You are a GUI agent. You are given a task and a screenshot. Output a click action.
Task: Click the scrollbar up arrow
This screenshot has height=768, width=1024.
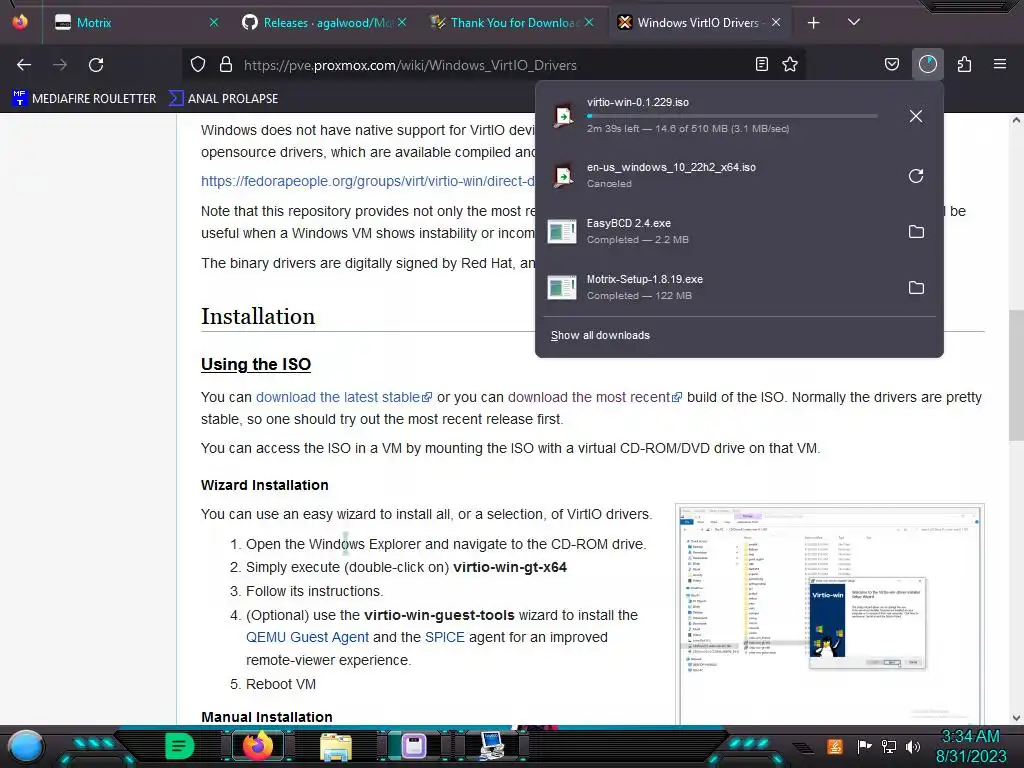coord(1016,121)
